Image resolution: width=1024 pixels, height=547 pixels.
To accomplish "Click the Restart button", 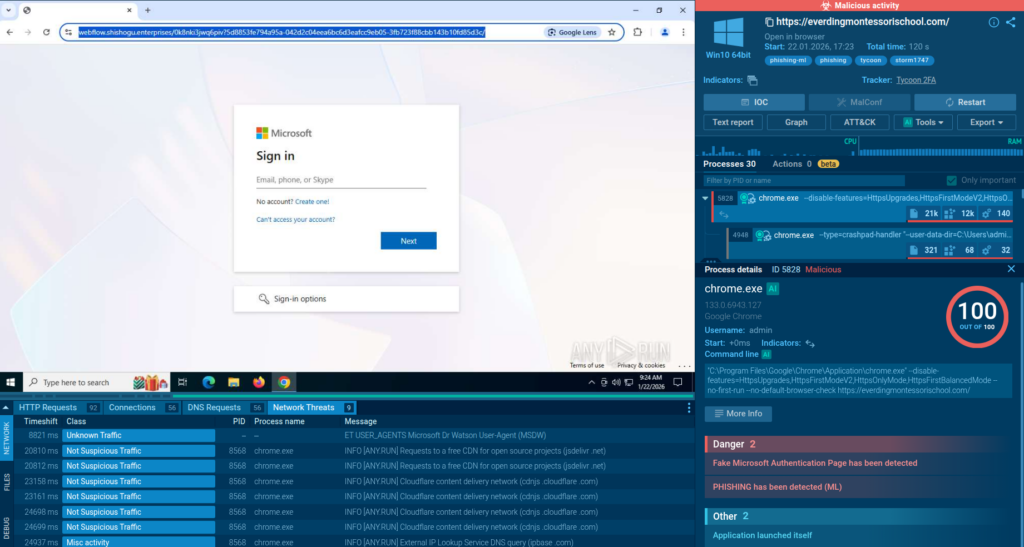I will click(964, 102).
